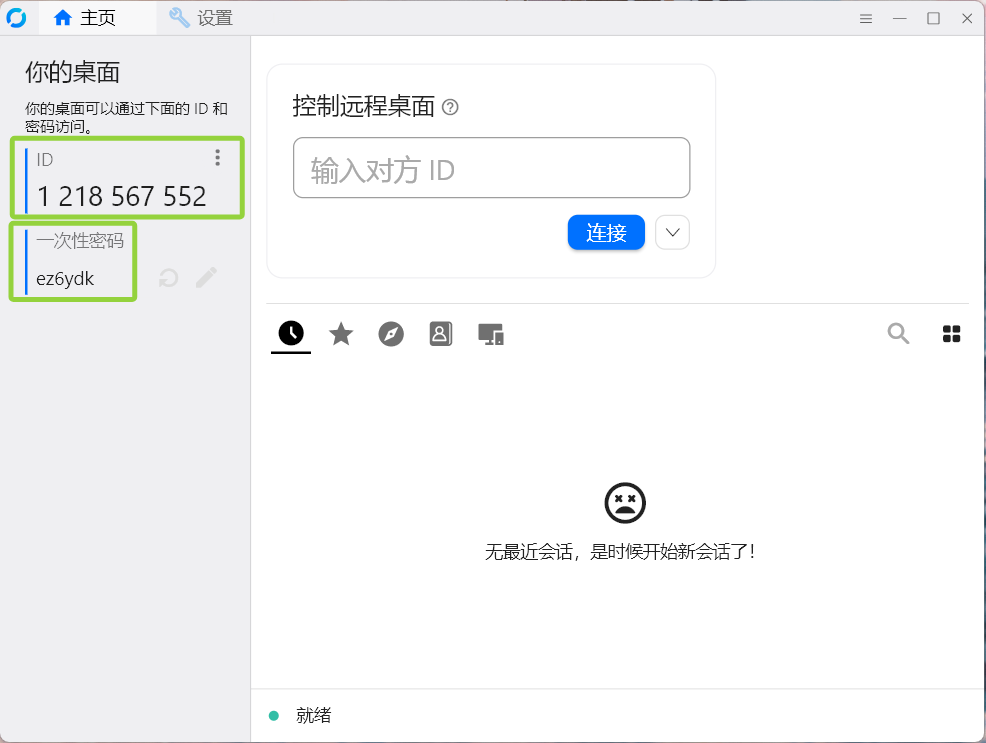Switch to the 主页 tab

pos(85,18)
